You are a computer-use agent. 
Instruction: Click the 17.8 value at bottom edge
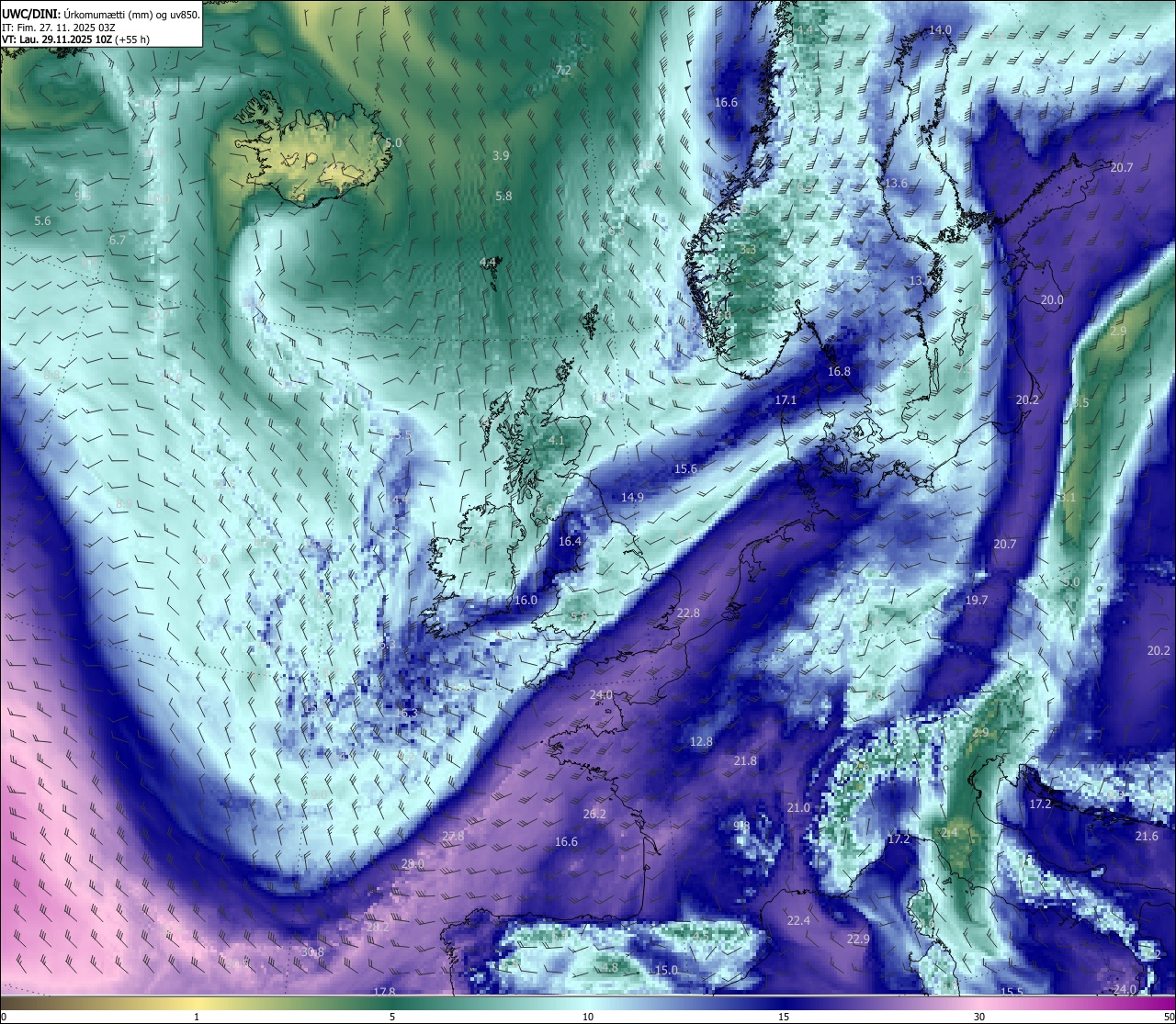(x=384, y=992)
